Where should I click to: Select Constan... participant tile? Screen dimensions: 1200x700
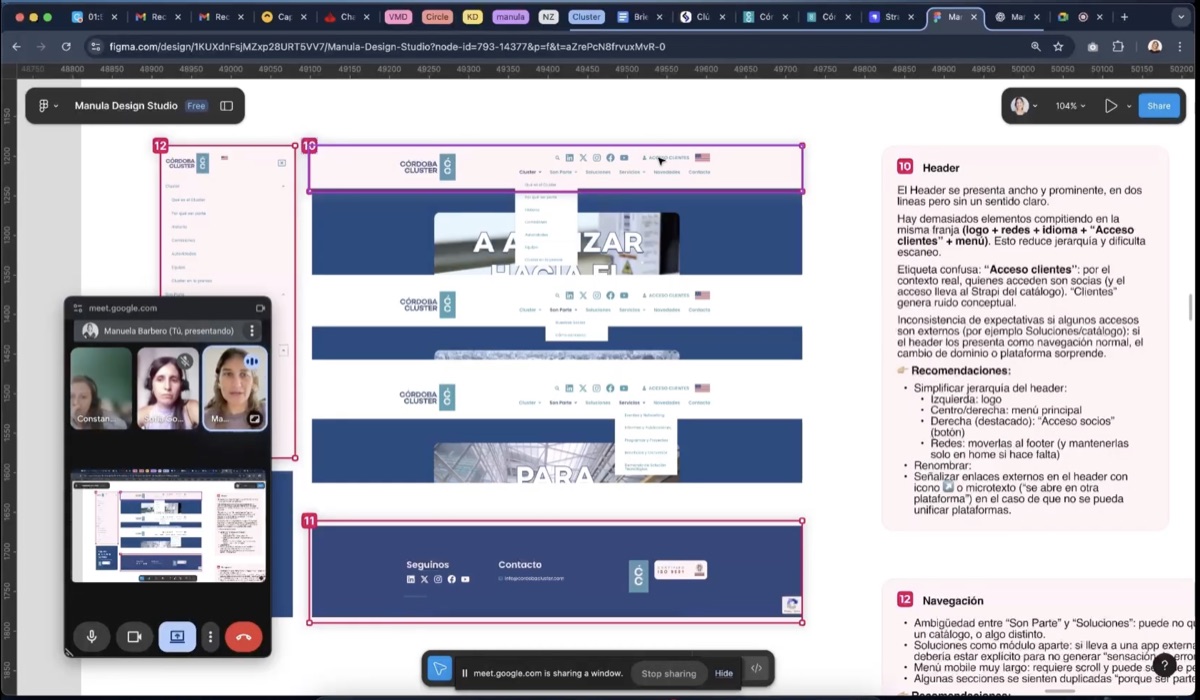tap(101, 388)
